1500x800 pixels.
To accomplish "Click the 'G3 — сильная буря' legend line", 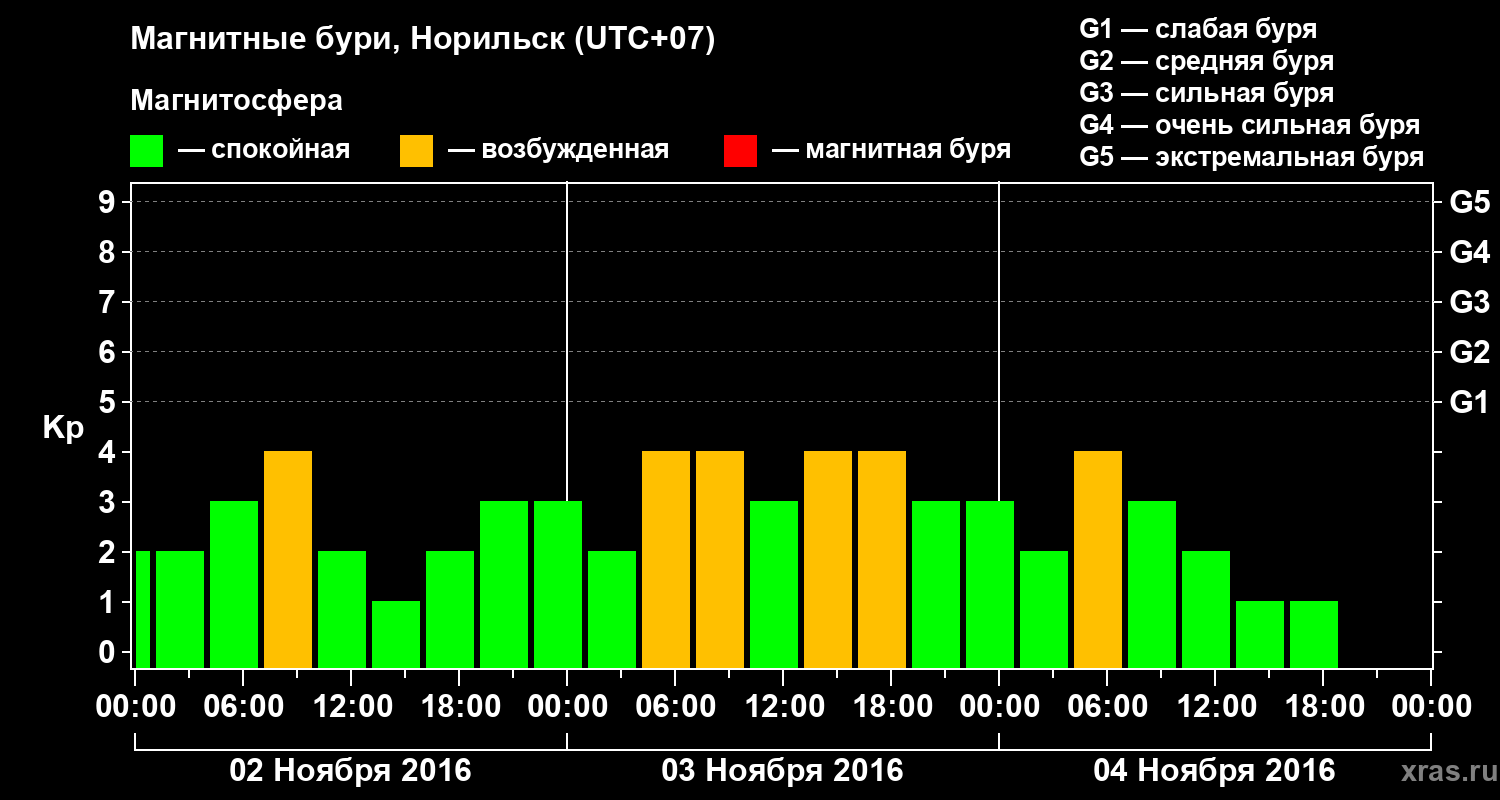I will pos(1206,93).
